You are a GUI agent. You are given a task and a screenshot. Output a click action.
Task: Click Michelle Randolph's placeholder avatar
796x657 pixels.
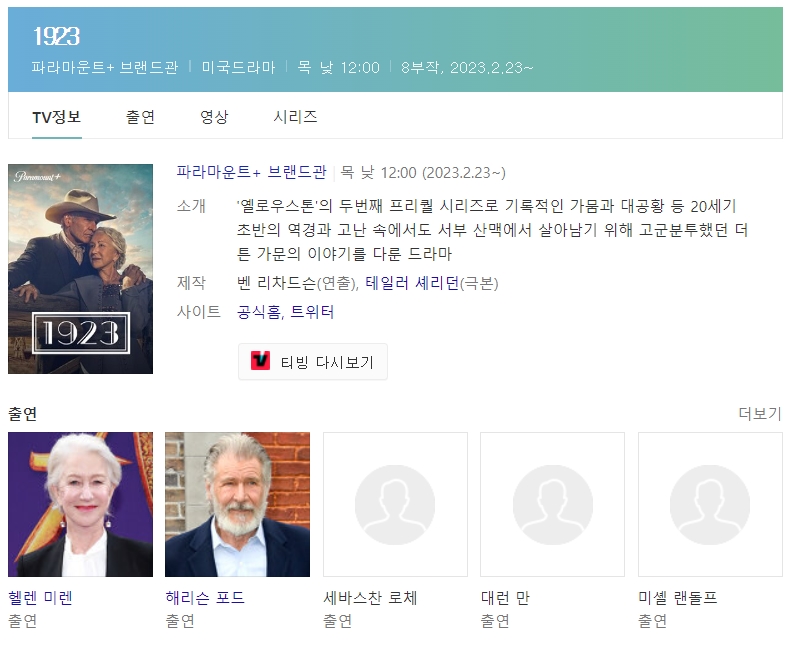[x=710, y=504]
